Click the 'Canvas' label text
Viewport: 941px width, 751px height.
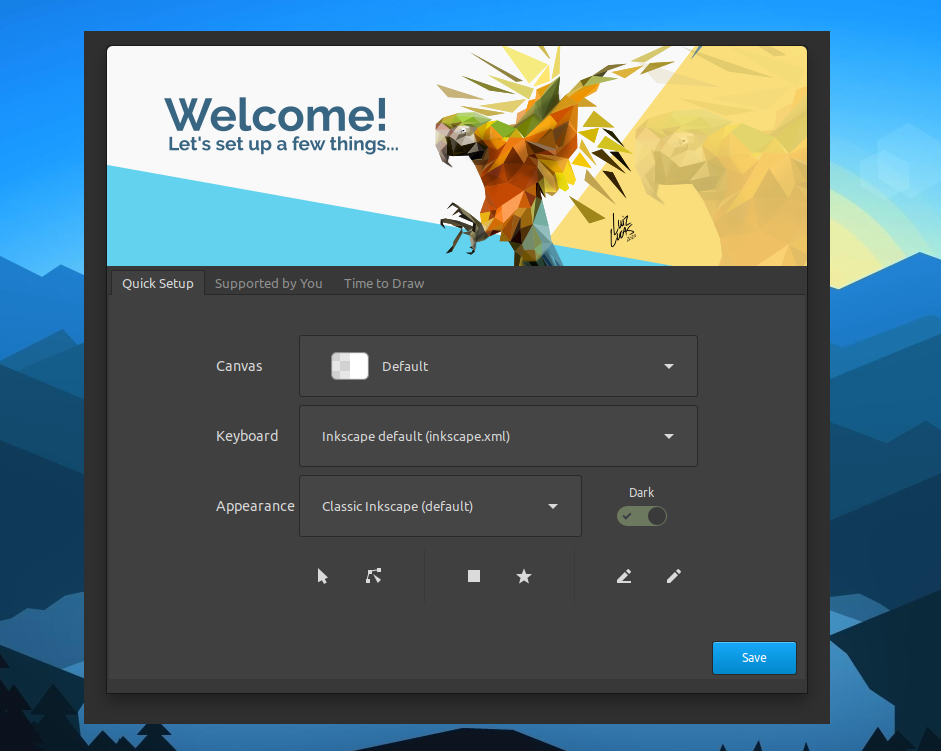pos(239,366)
